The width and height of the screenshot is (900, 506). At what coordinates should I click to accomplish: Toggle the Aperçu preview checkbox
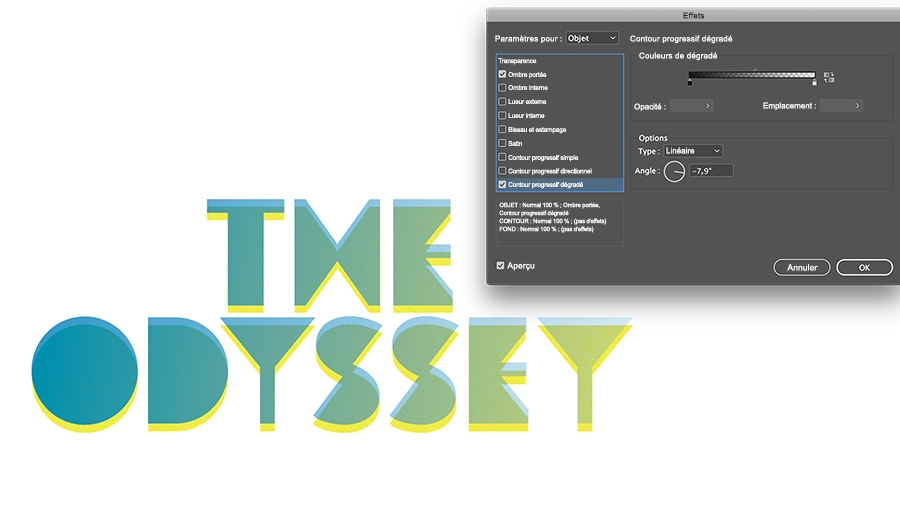coord(501,266)
